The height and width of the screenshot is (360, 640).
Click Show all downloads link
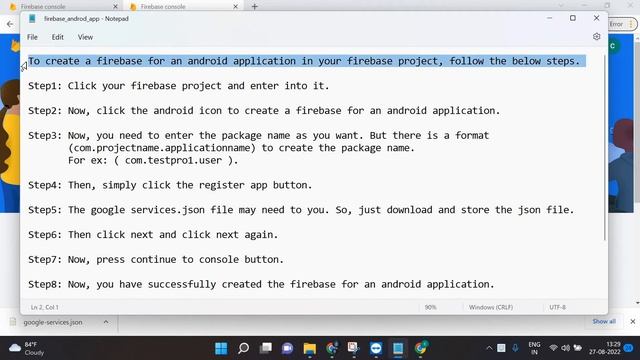(604, 322)
